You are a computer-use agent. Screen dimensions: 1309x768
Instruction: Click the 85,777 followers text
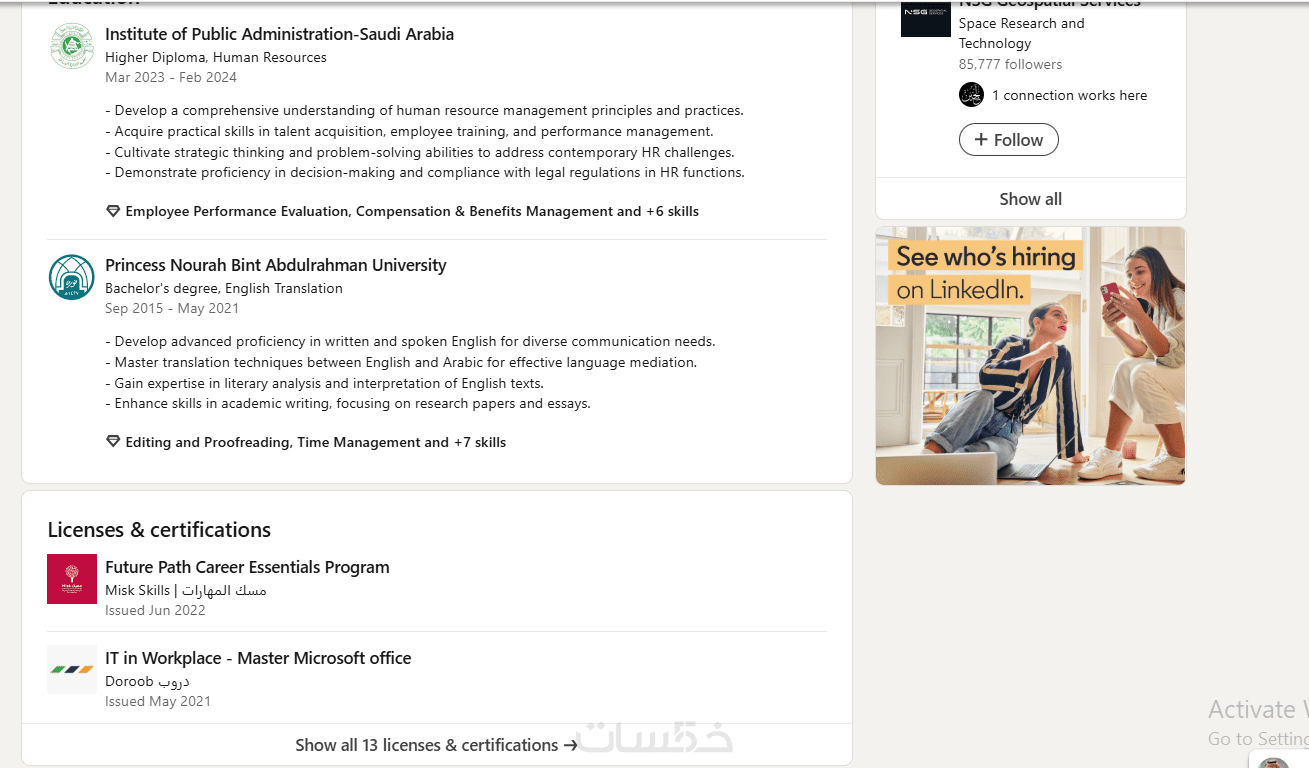[1010, 64]
